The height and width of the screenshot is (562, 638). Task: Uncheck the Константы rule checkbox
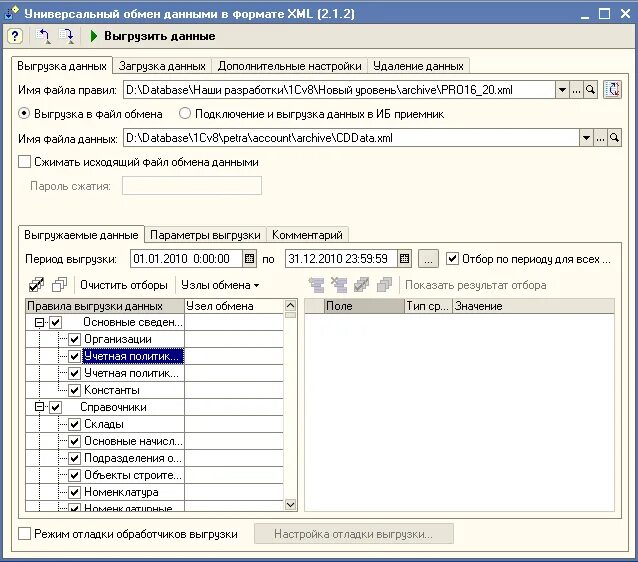(x=74, y=390)
